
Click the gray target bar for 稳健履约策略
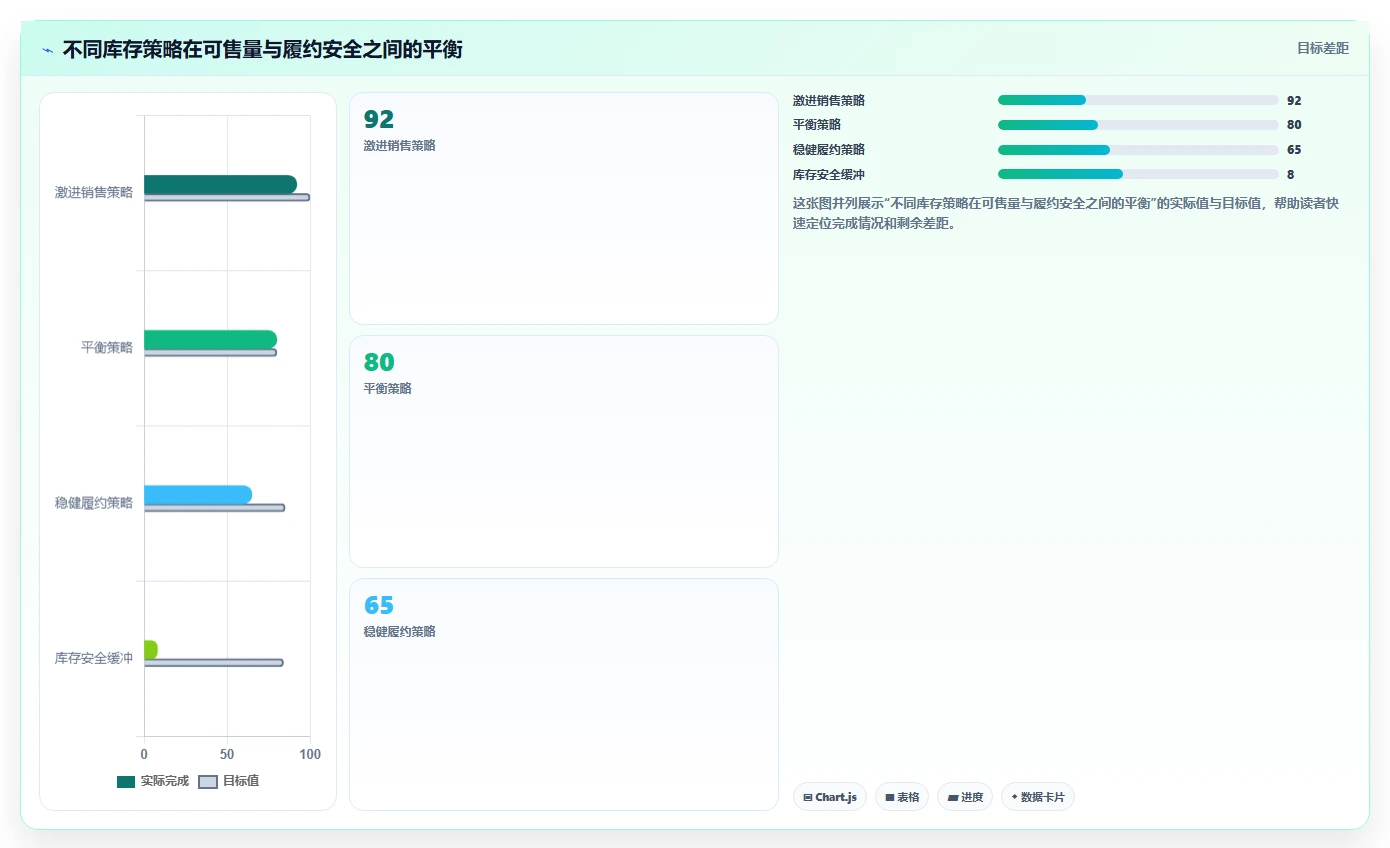tap(215, 508)
